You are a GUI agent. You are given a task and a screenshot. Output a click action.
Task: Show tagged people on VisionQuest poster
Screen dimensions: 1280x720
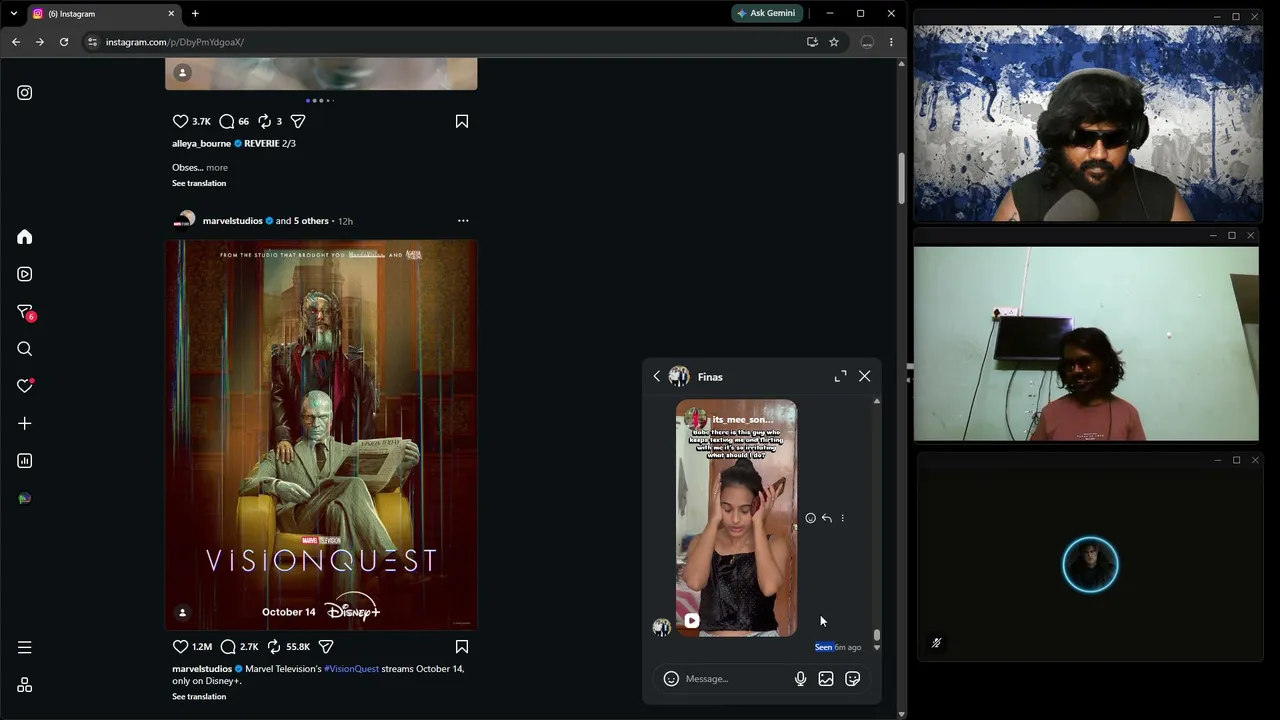(182, 612)
